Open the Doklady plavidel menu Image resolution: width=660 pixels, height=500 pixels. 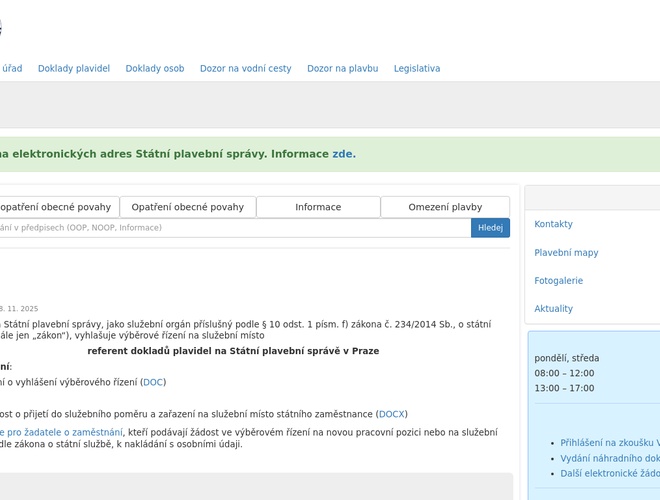74,69
